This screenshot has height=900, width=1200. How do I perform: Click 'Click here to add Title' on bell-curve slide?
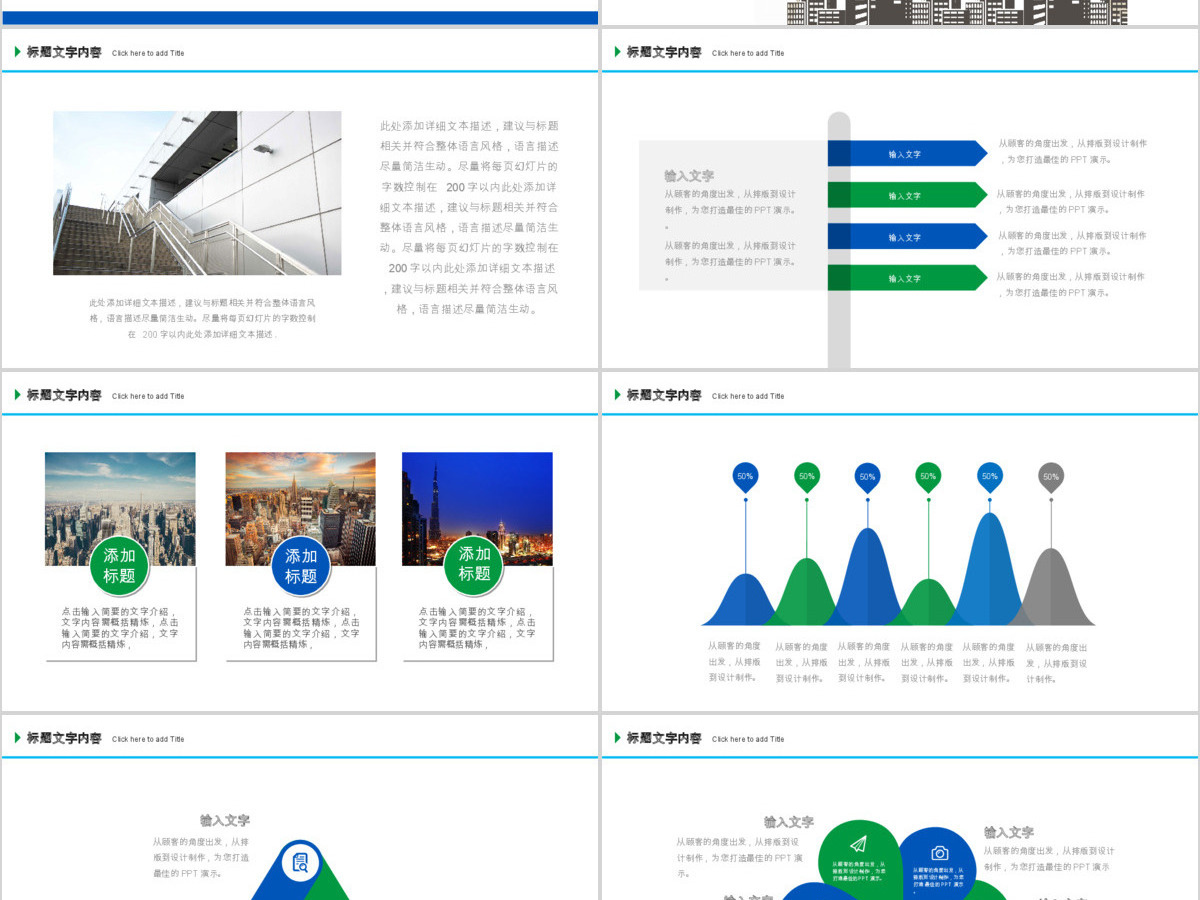tap(748, 396)
